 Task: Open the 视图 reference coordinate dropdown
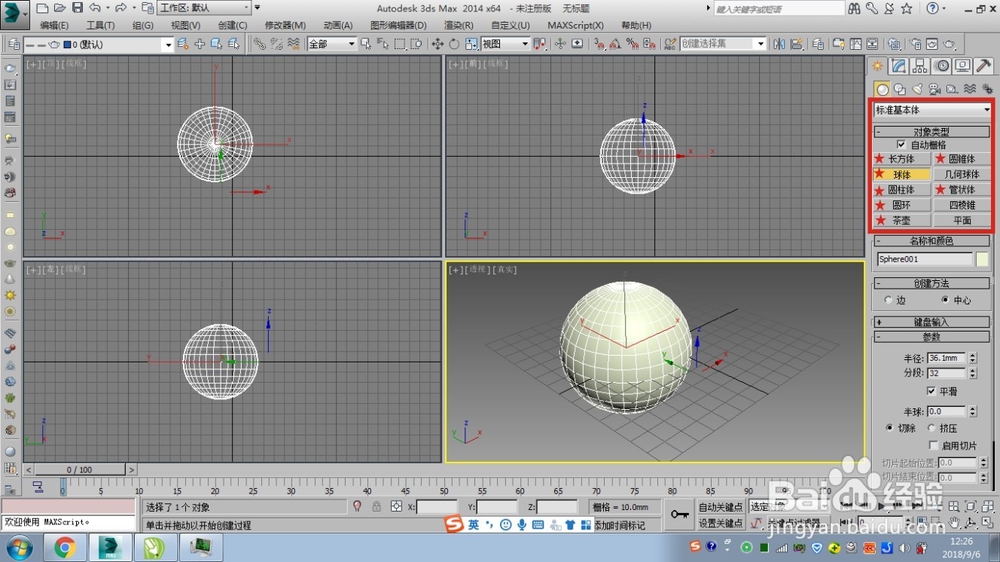pos(505,44)
